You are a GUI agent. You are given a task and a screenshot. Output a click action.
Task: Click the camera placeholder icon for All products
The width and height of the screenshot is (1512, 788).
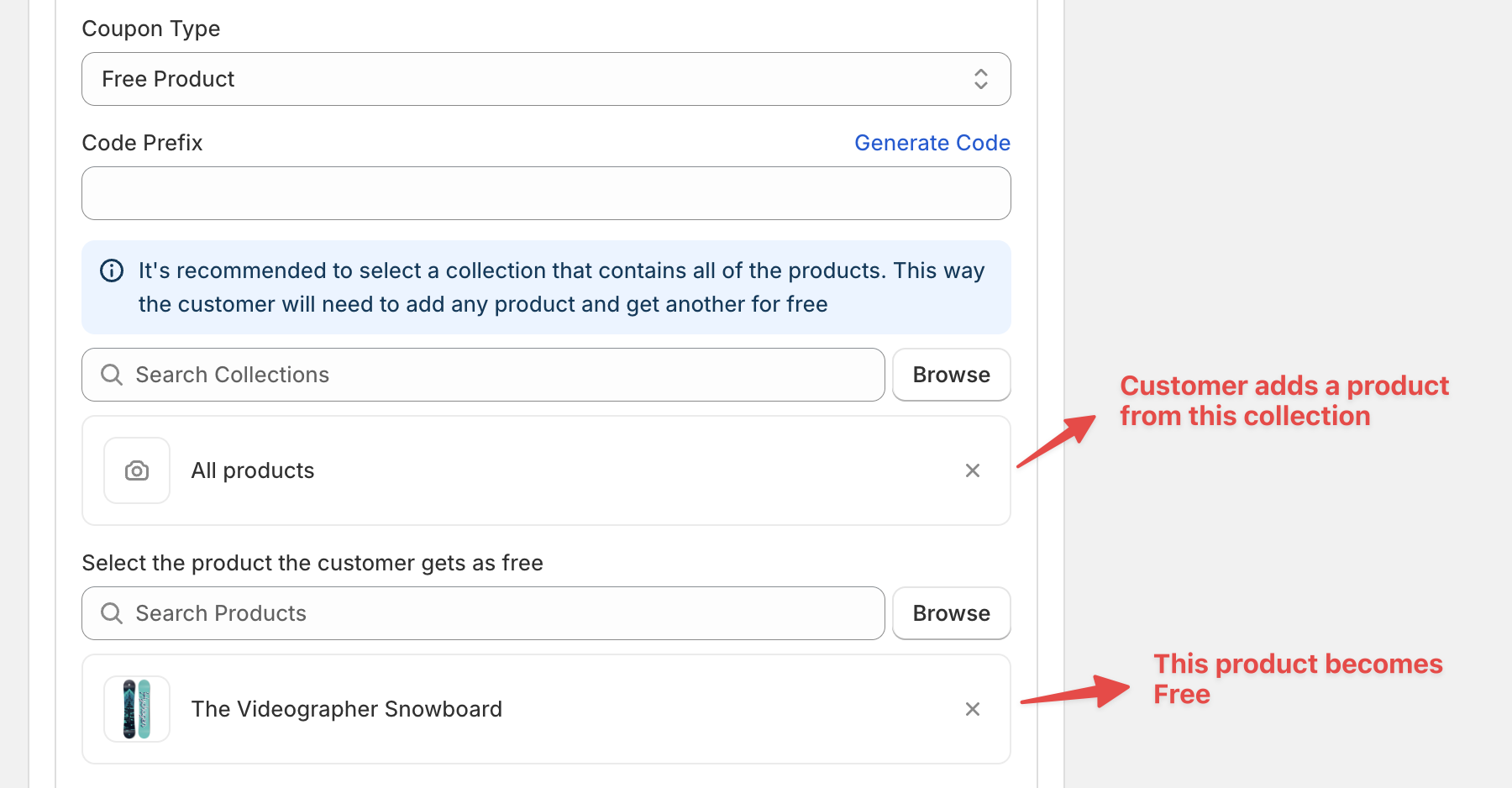pos(137,470)
